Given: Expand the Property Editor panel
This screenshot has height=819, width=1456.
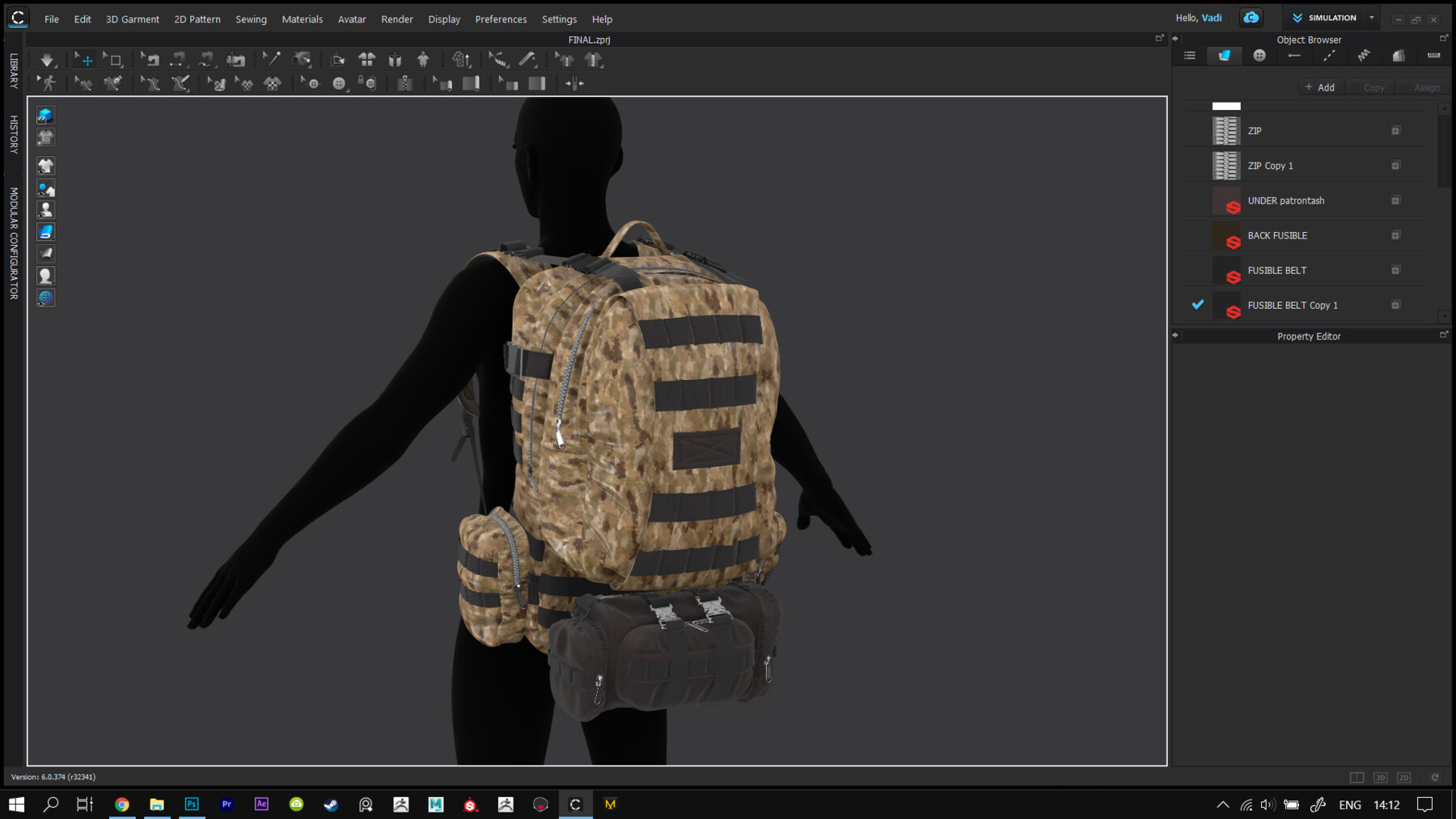Looking at the screenshot, I should tap(1445, 335).
